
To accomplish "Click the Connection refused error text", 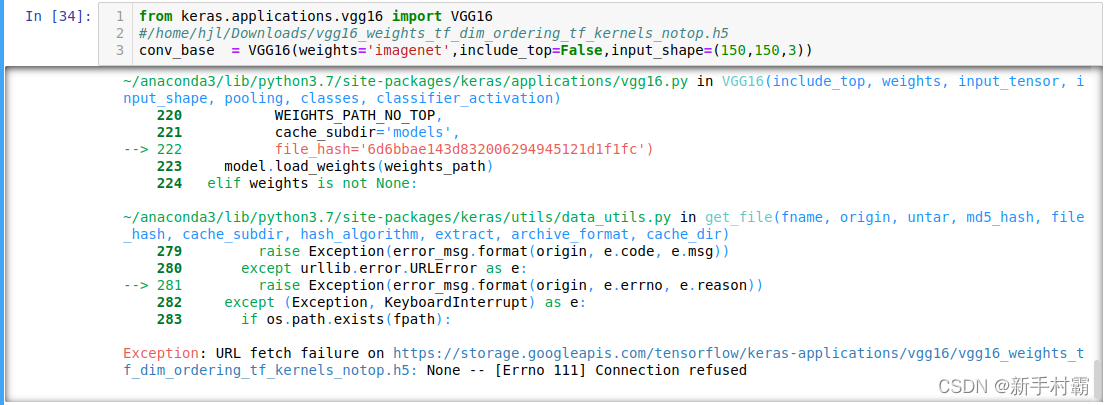I will coord(670,370).
